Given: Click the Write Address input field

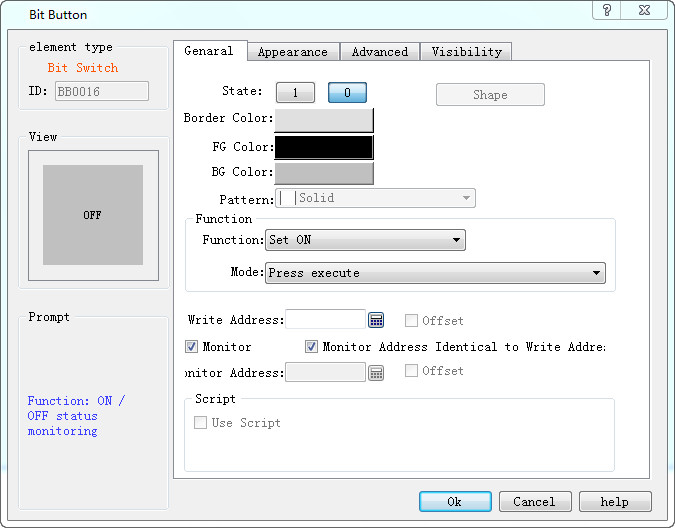Looking at the screenshot, I should coord(325,320).
